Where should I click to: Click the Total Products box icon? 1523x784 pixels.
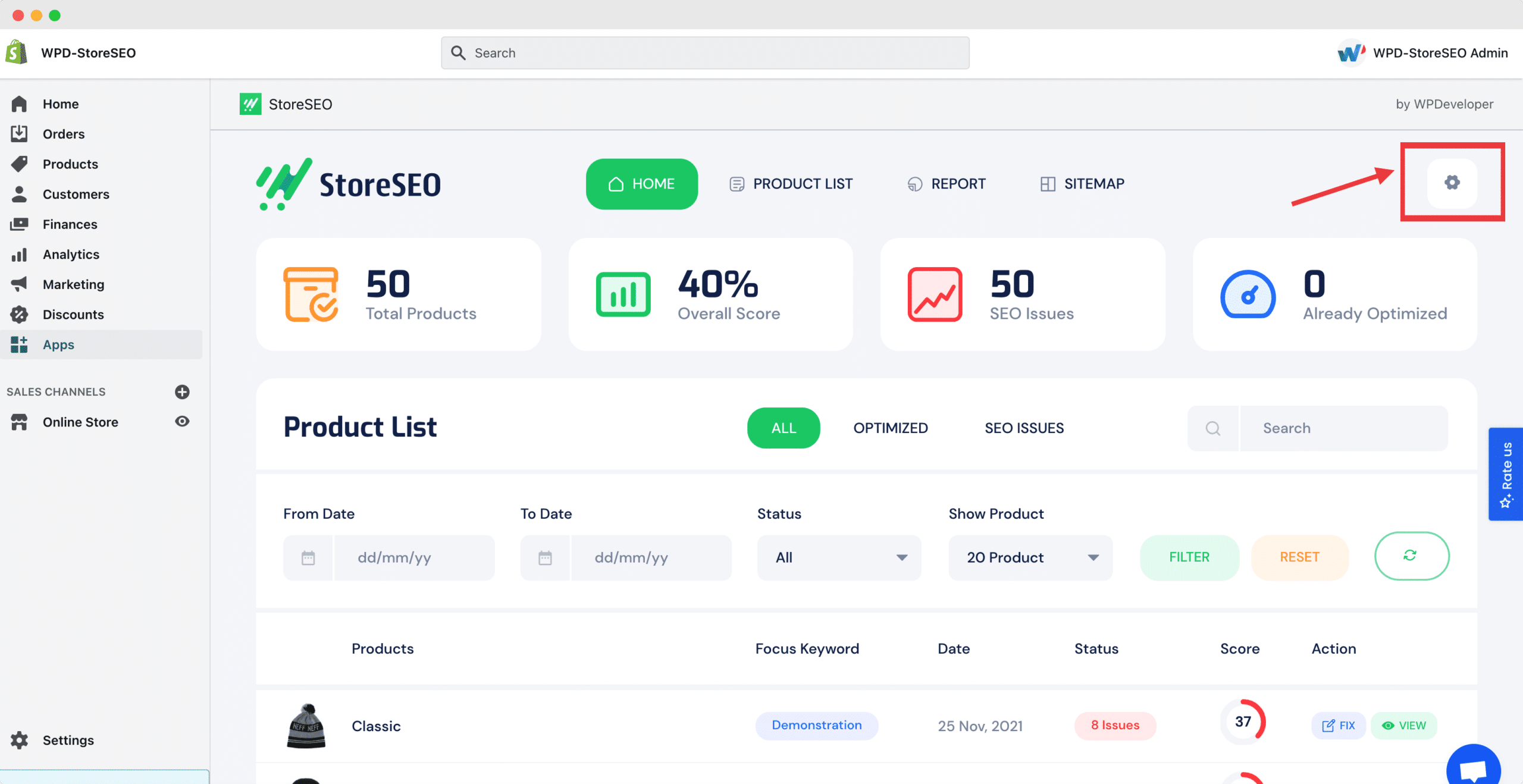[x=311, y=294]
